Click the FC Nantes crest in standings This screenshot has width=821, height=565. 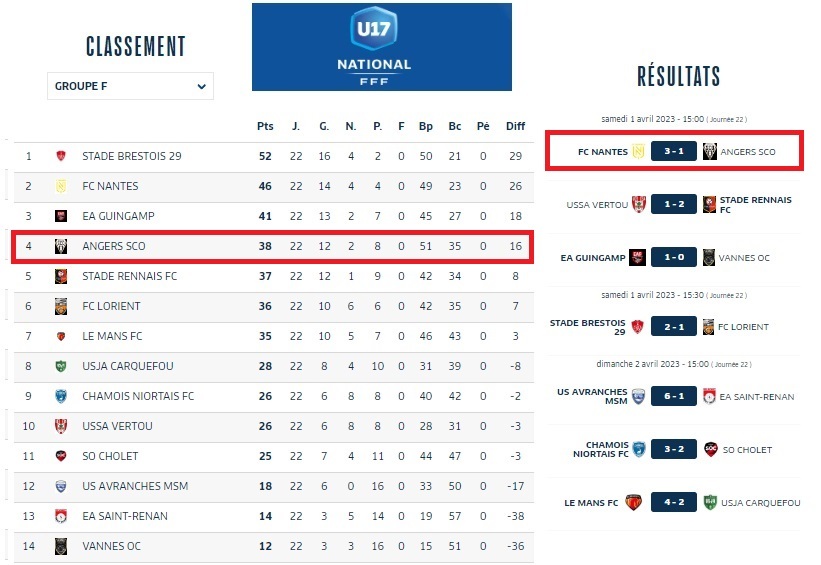click(61, 186)
